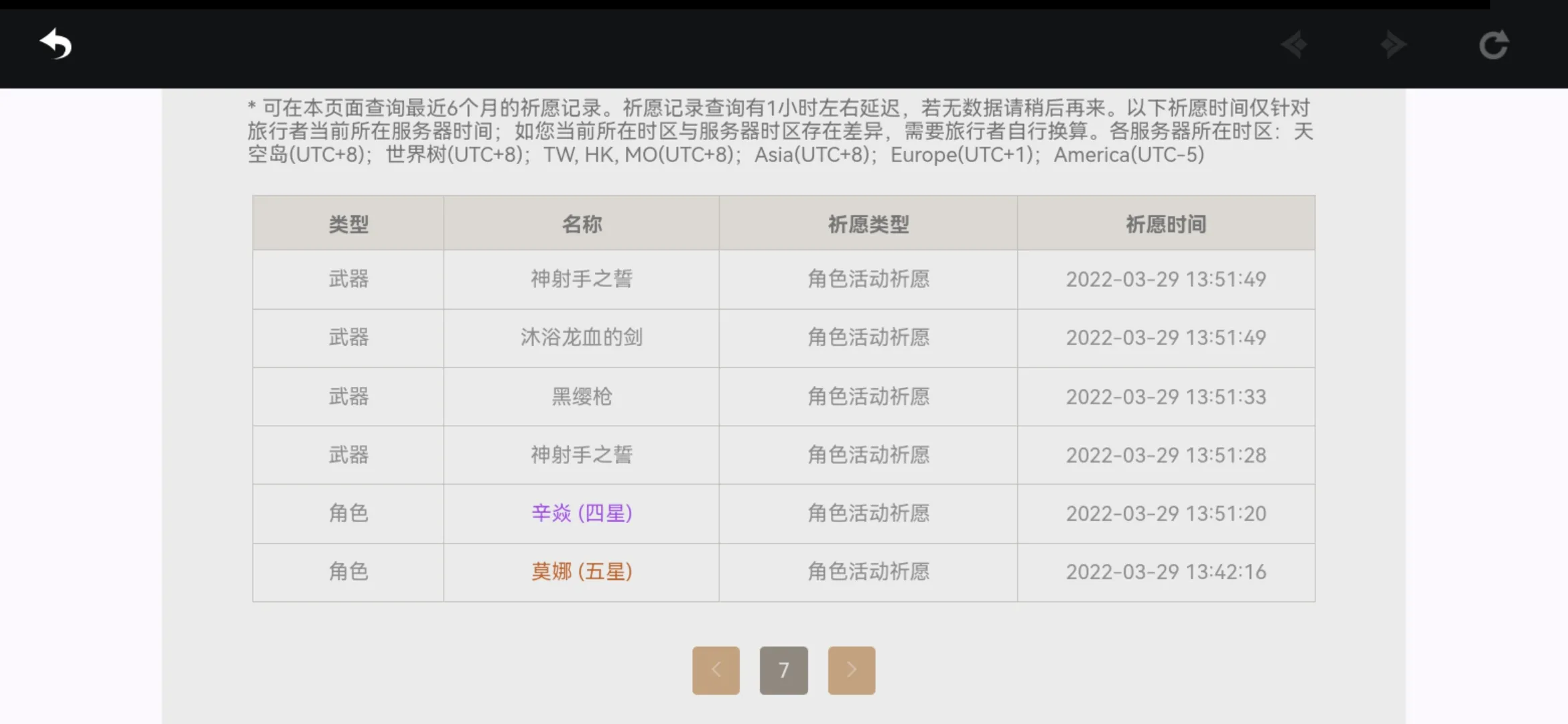Click the 祈愿类型 column header
This screenshot has width=1568, height=724.
tap(868, 224)
